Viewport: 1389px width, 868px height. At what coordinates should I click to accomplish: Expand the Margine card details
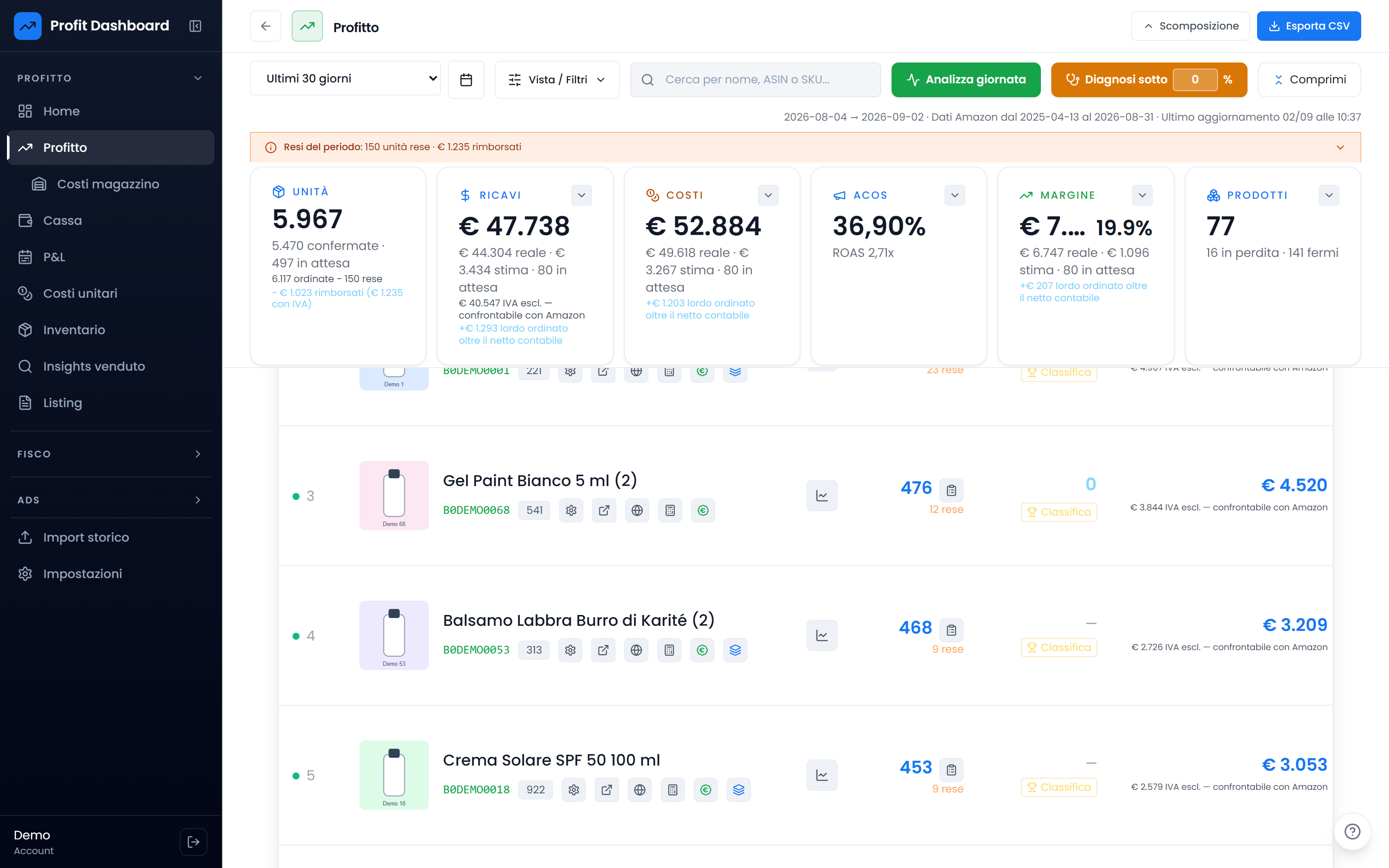click(1142, 195)
